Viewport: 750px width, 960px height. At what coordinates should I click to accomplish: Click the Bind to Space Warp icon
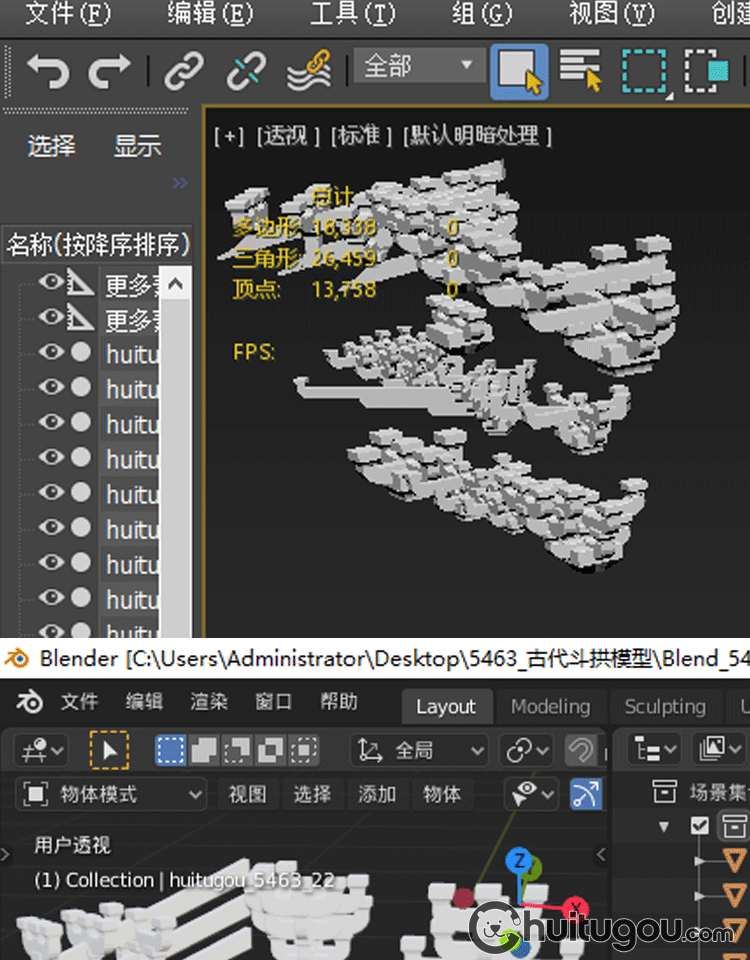coord(309,71)
